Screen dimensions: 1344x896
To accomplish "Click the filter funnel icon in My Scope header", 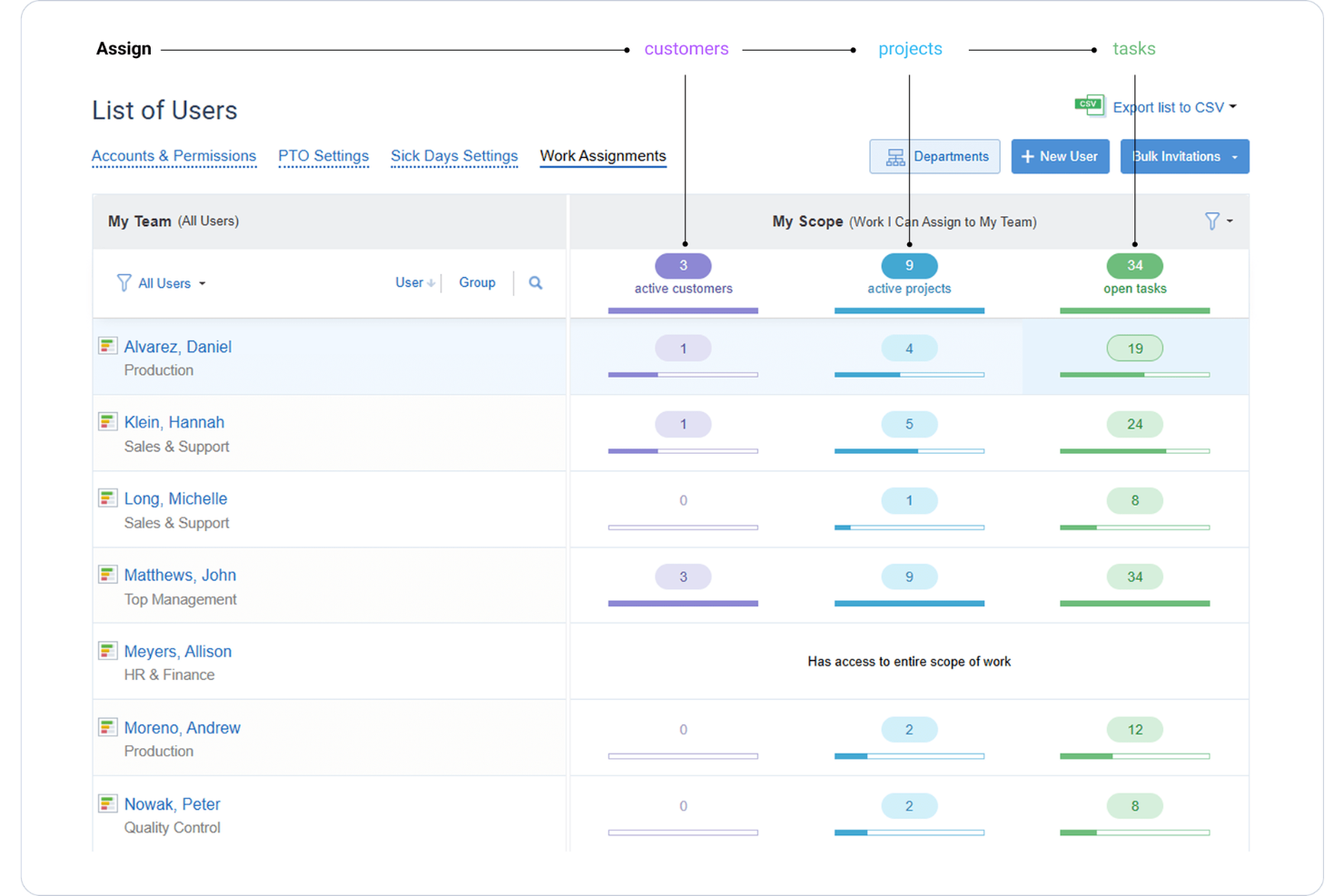I will (x=1211, y=221).
